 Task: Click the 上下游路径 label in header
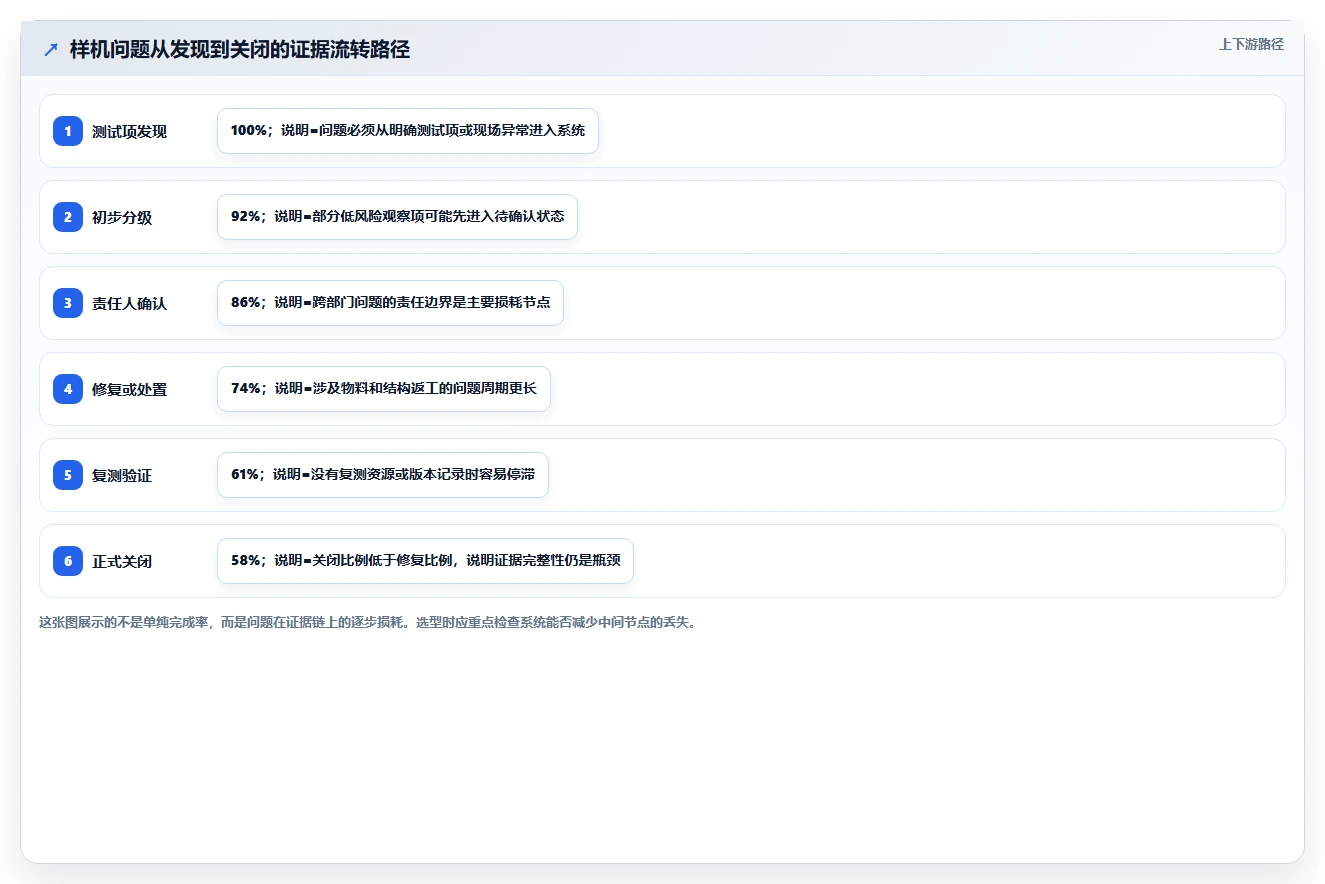pos(1251,44)
